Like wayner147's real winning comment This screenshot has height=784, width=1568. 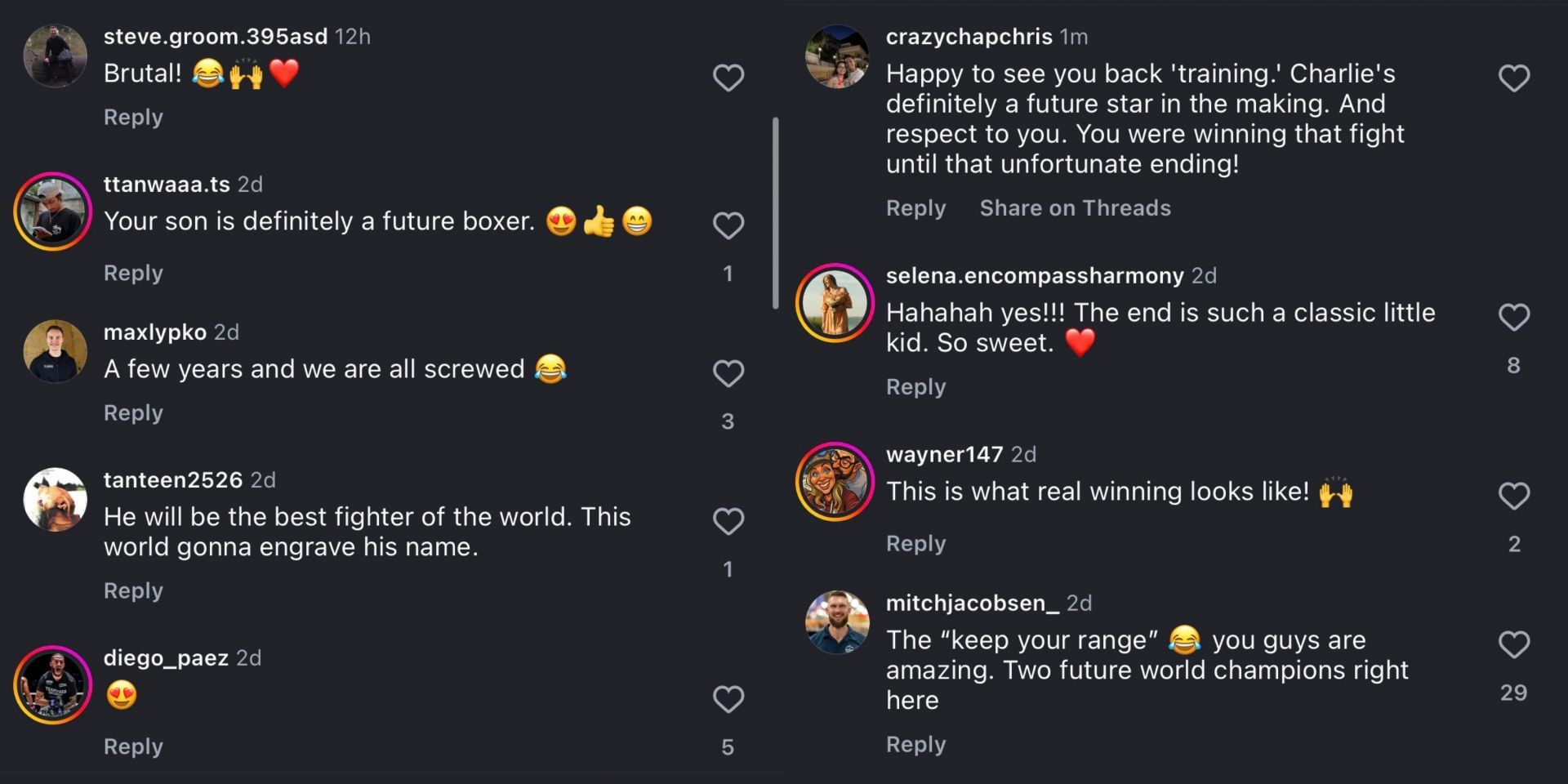(x=1515, y=495)
